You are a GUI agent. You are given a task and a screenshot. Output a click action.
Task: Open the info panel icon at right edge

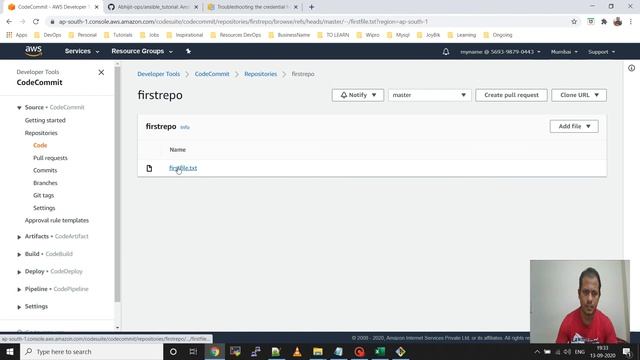631,68
